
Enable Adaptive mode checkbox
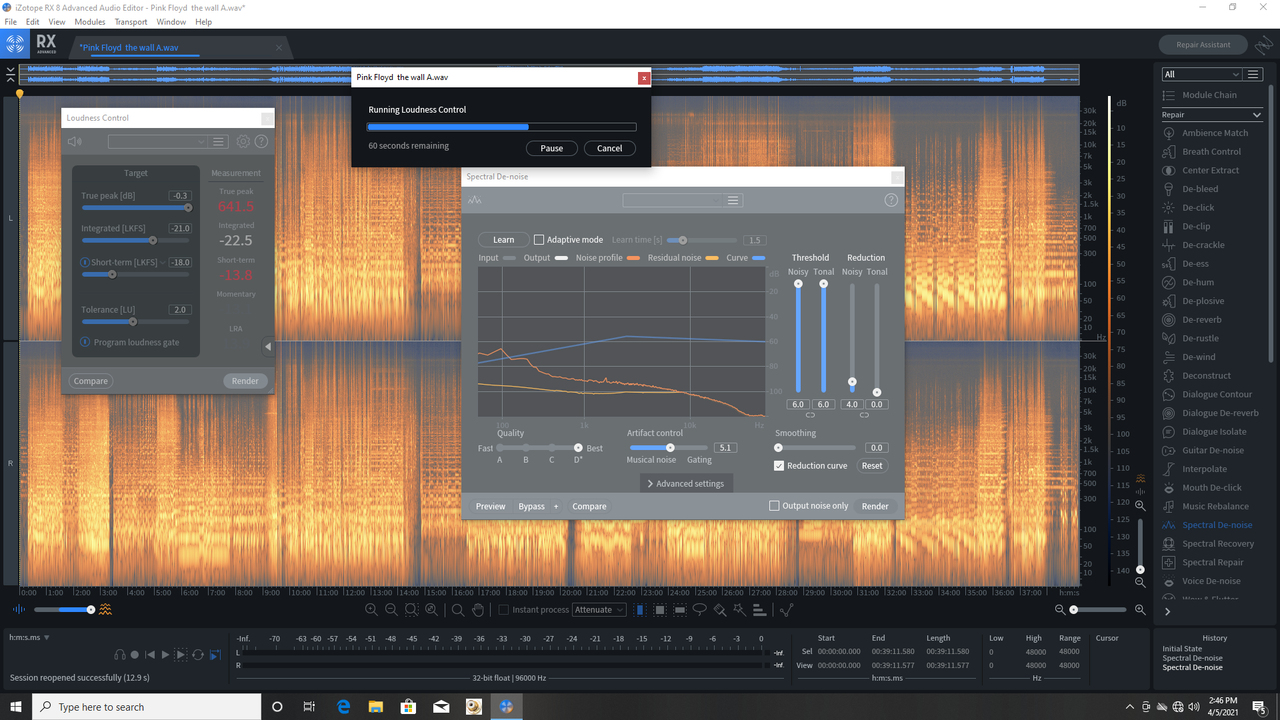click(x=539, y=240)
